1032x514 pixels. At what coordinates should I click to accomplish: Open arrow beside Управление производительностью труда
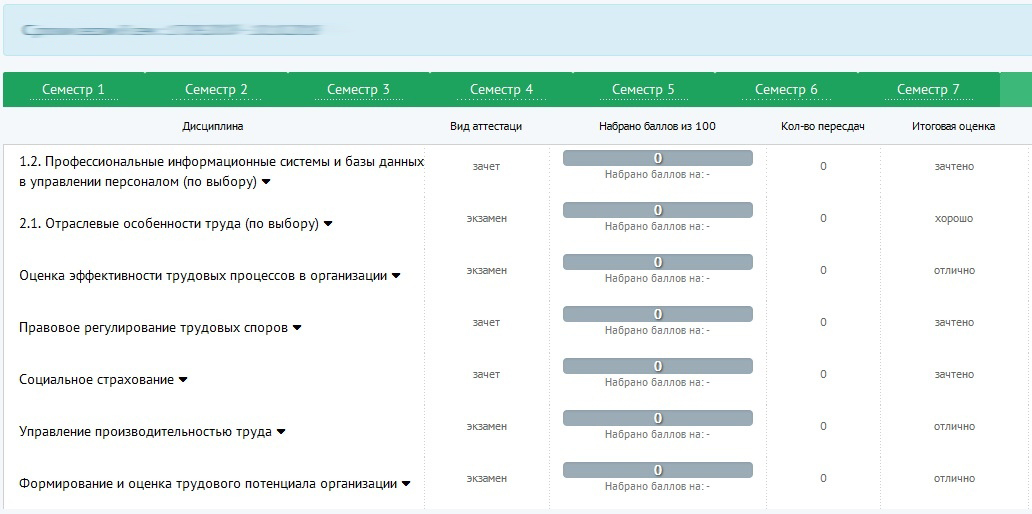pos(281,432)
